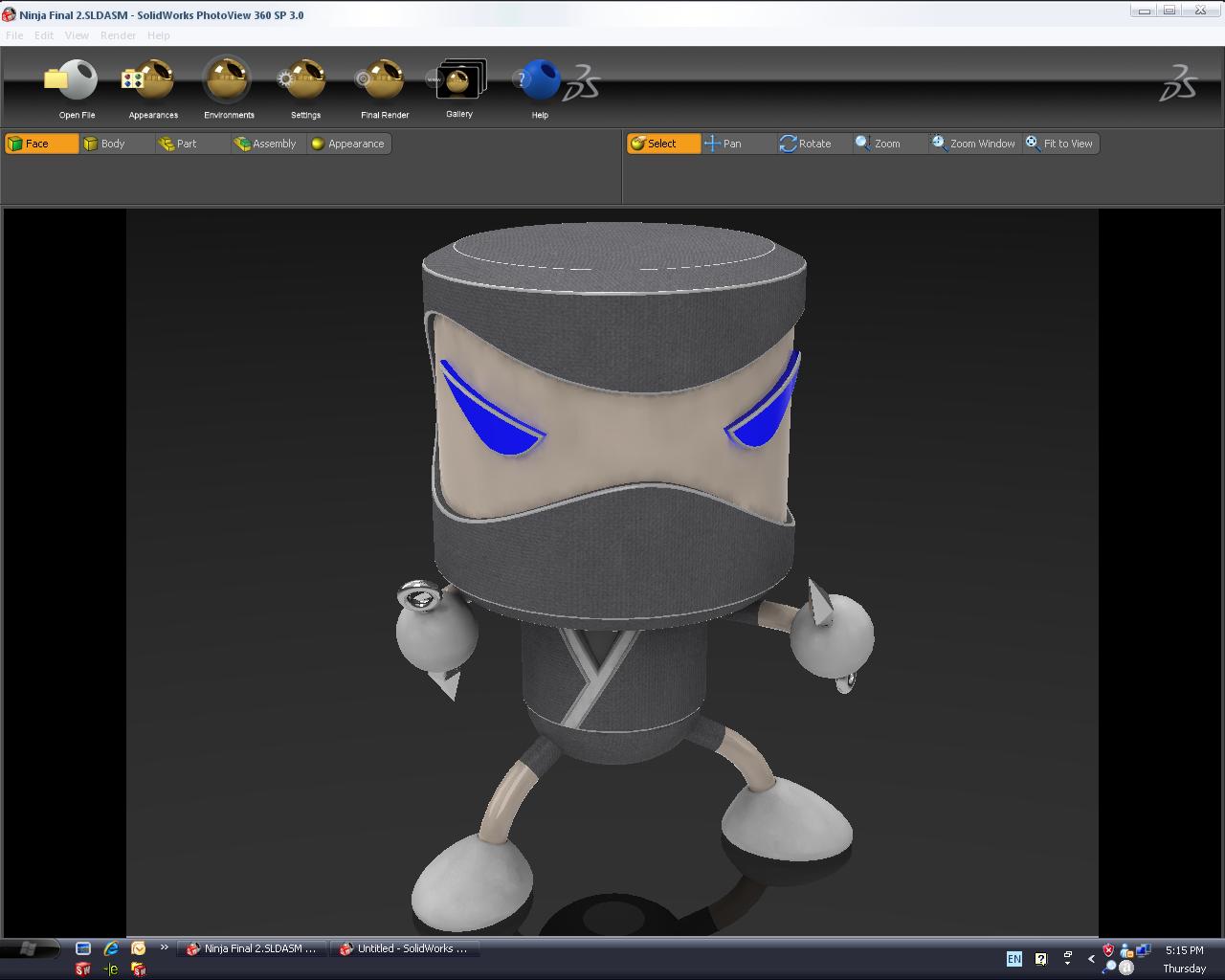
Task: Click the red security shield tray icon
Action: (1108, 950)
